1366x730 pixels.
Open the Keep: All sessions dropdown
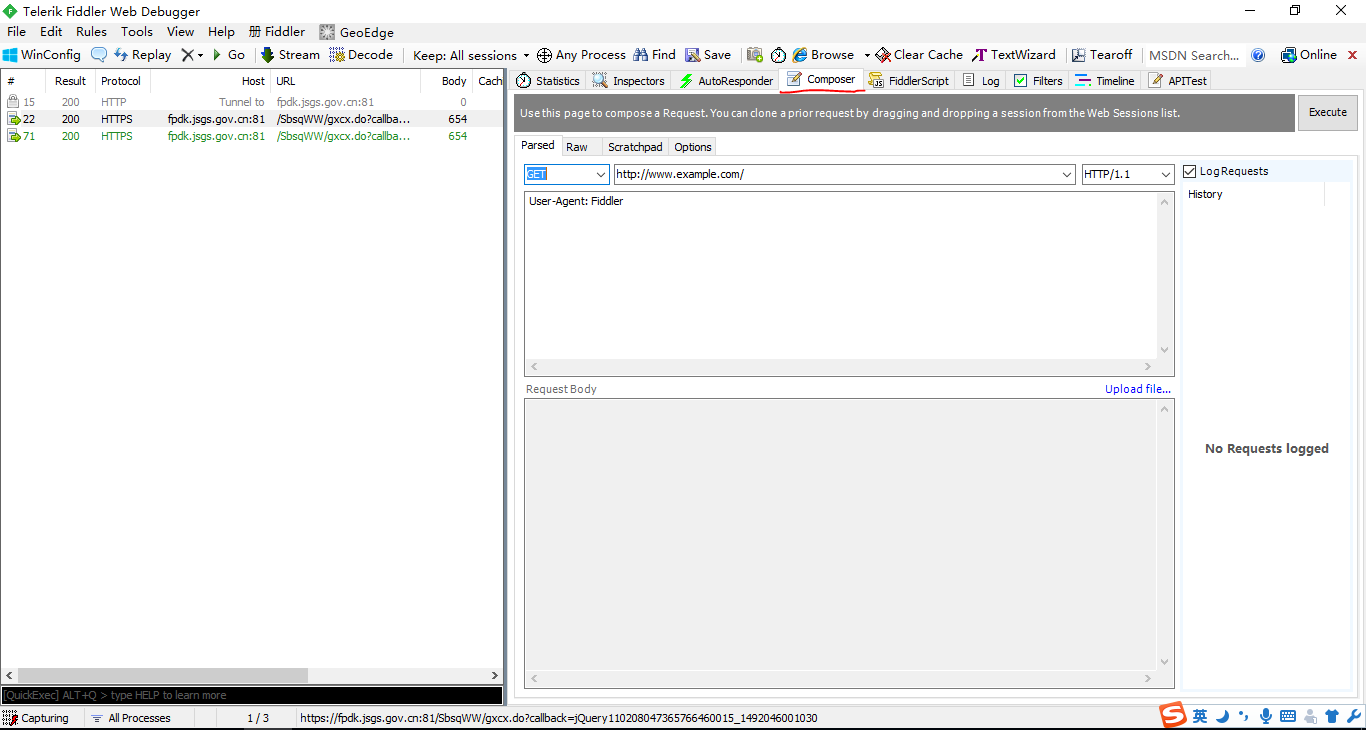[x=471, y=55]
